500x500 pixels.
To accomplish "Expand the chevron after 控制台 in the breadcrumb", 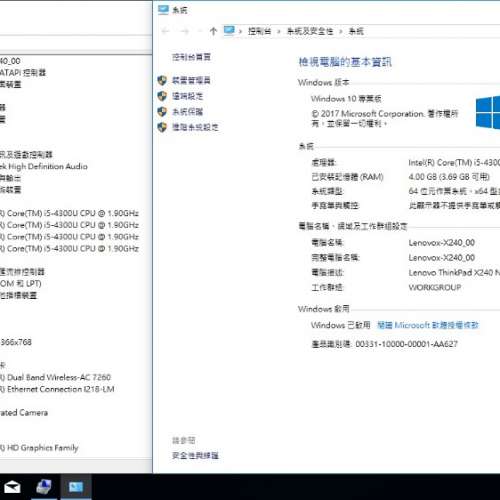I will [x=279, y=32].
